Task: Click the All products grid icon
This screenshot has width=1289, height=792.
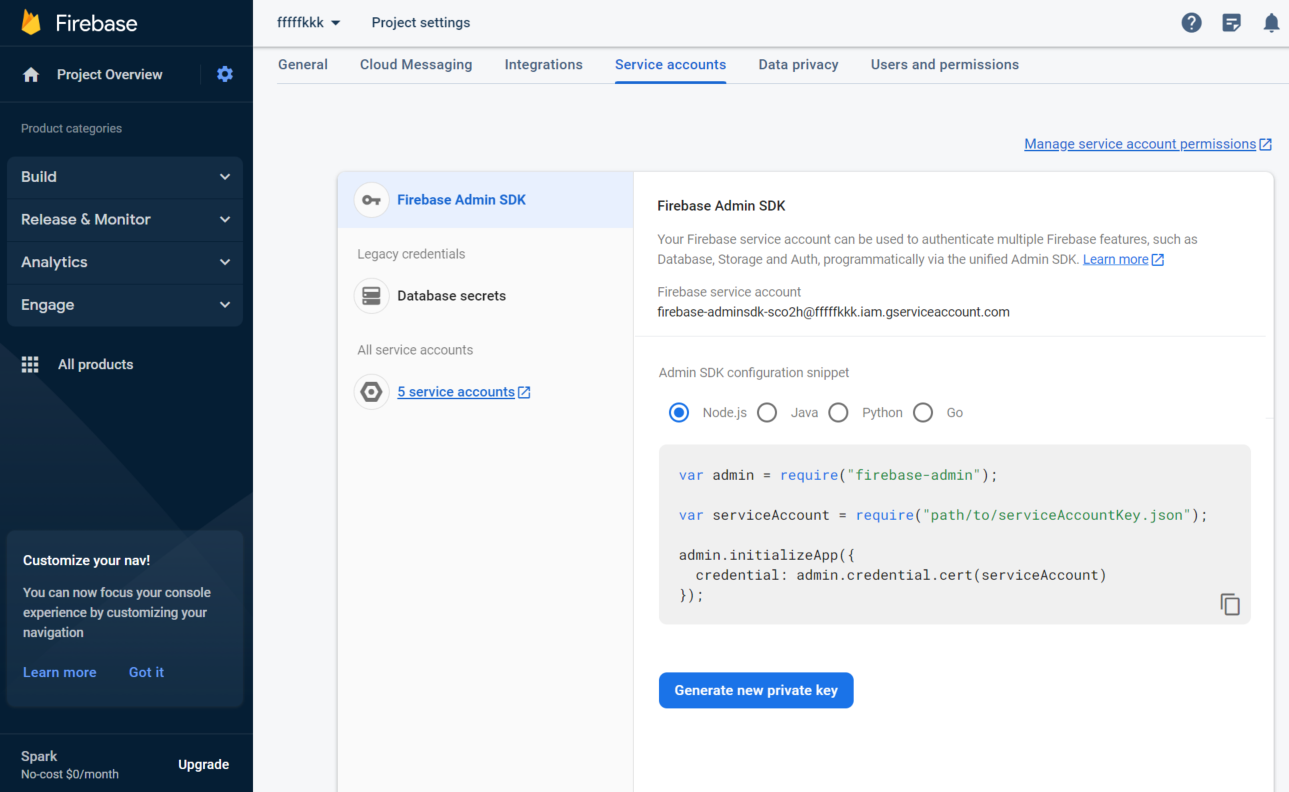Action: (30, 364)
